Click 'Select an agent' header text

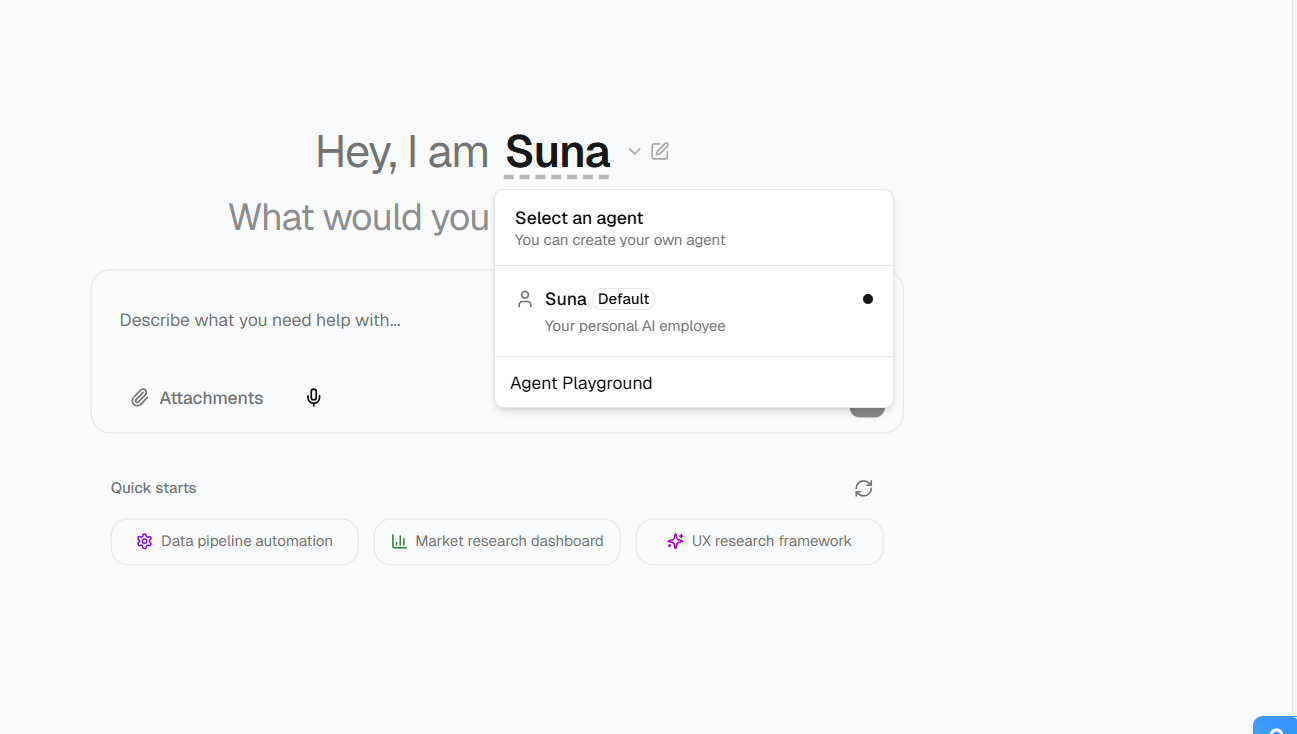(579, 218)
